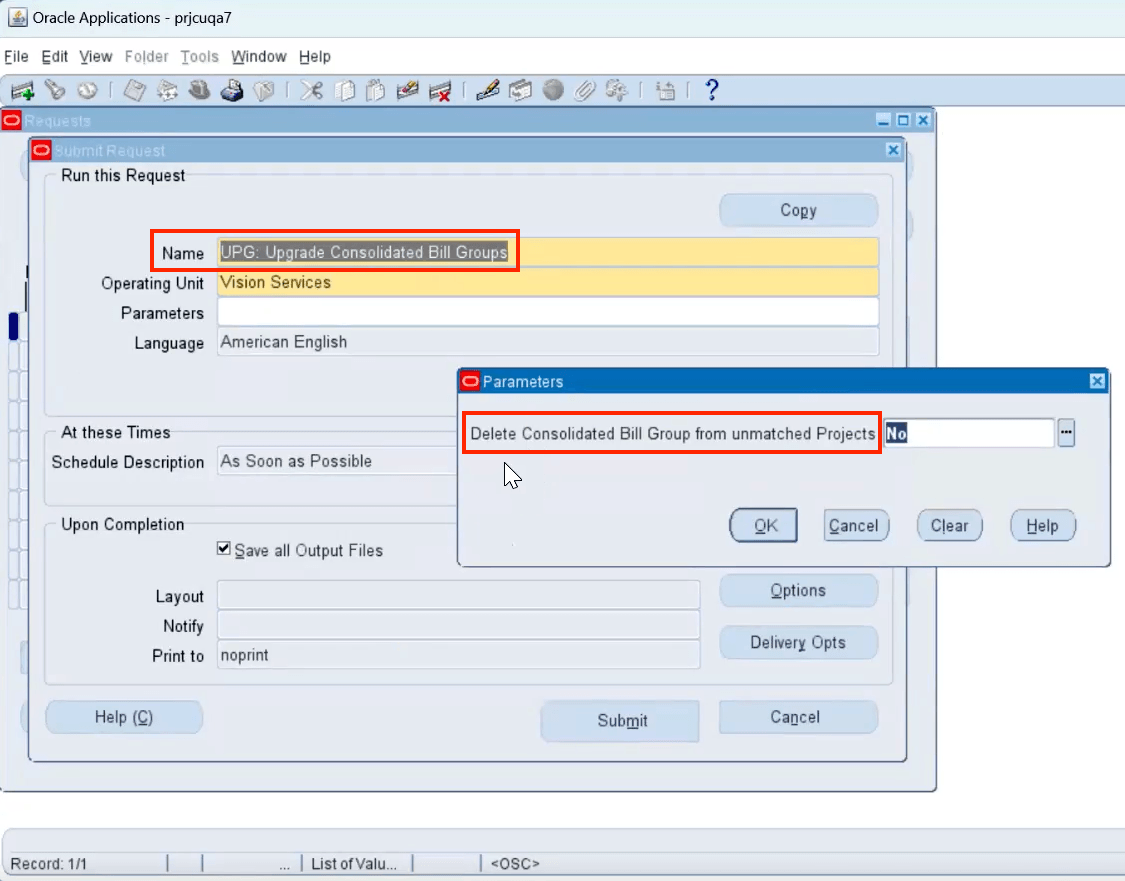Open the Folder menu
Screen dimensions: 1125x881
[x=146, y=57]
